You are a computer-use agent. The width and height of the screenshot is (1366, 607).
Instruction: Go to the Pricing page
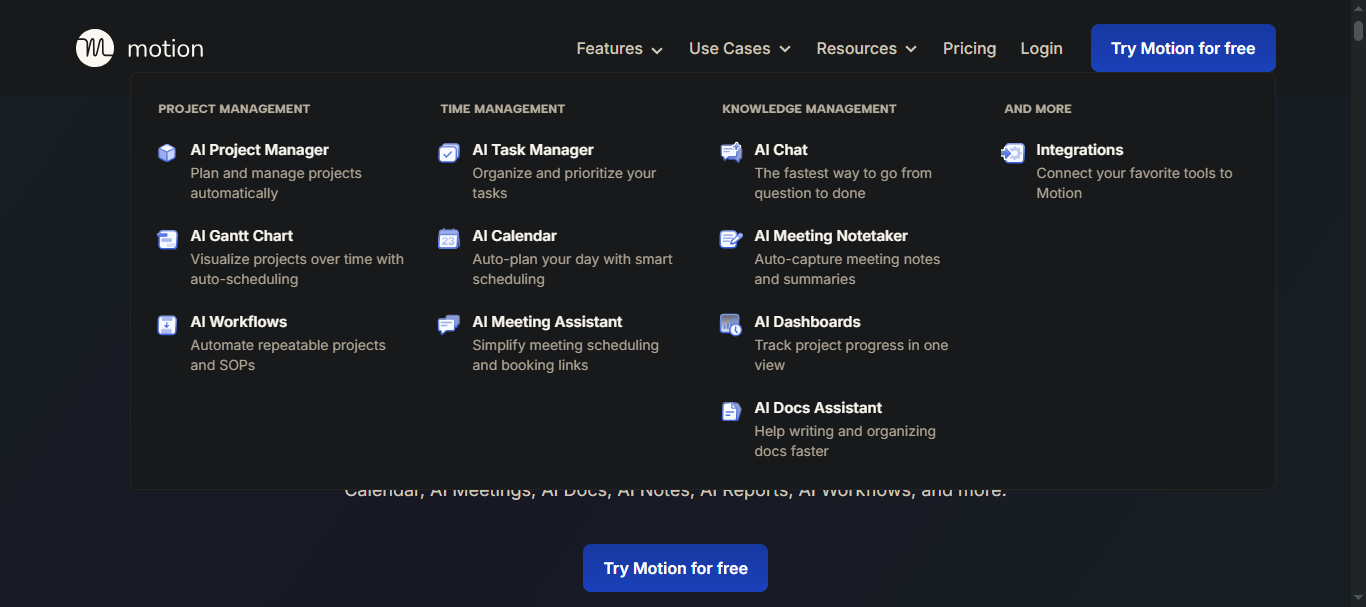970,48
